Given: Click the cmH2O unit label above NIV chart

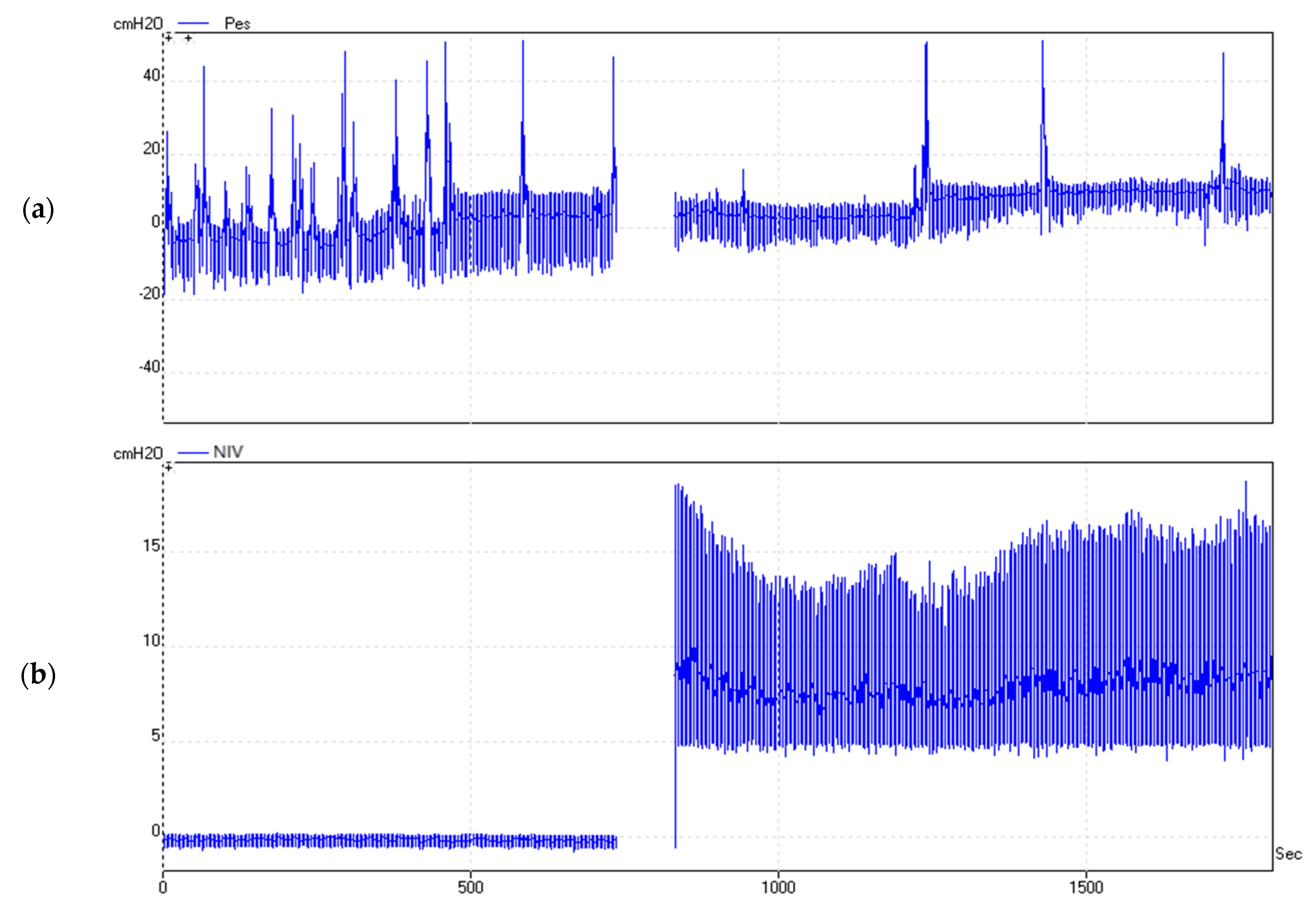Looking at the screenshot, I should [138, 454].
